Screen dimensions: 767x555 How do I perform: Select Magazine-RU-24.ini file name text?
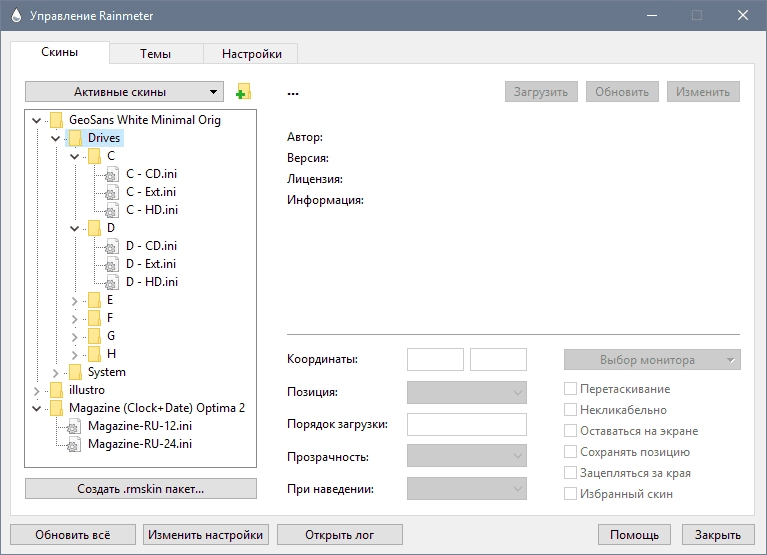(140, 444)
